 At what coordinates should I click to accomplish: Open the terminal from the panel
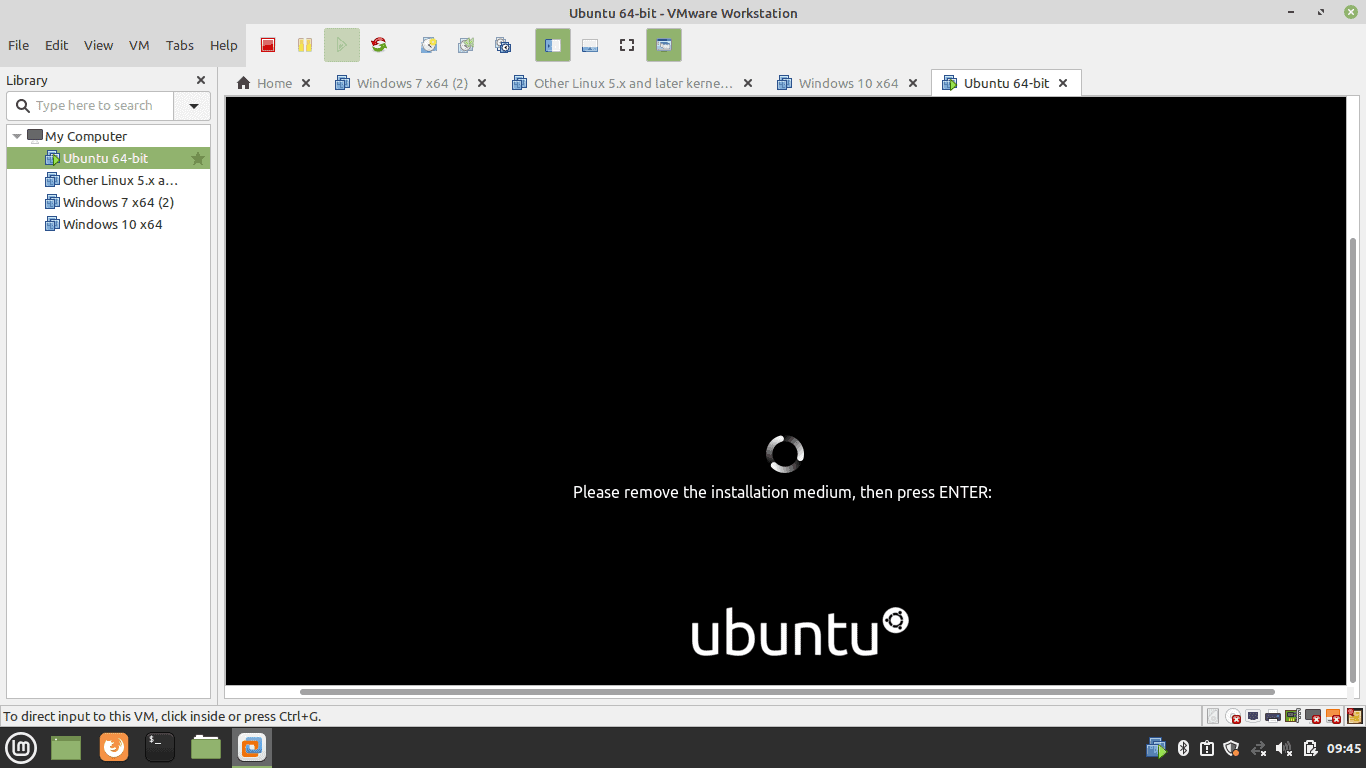coord(160,747)
